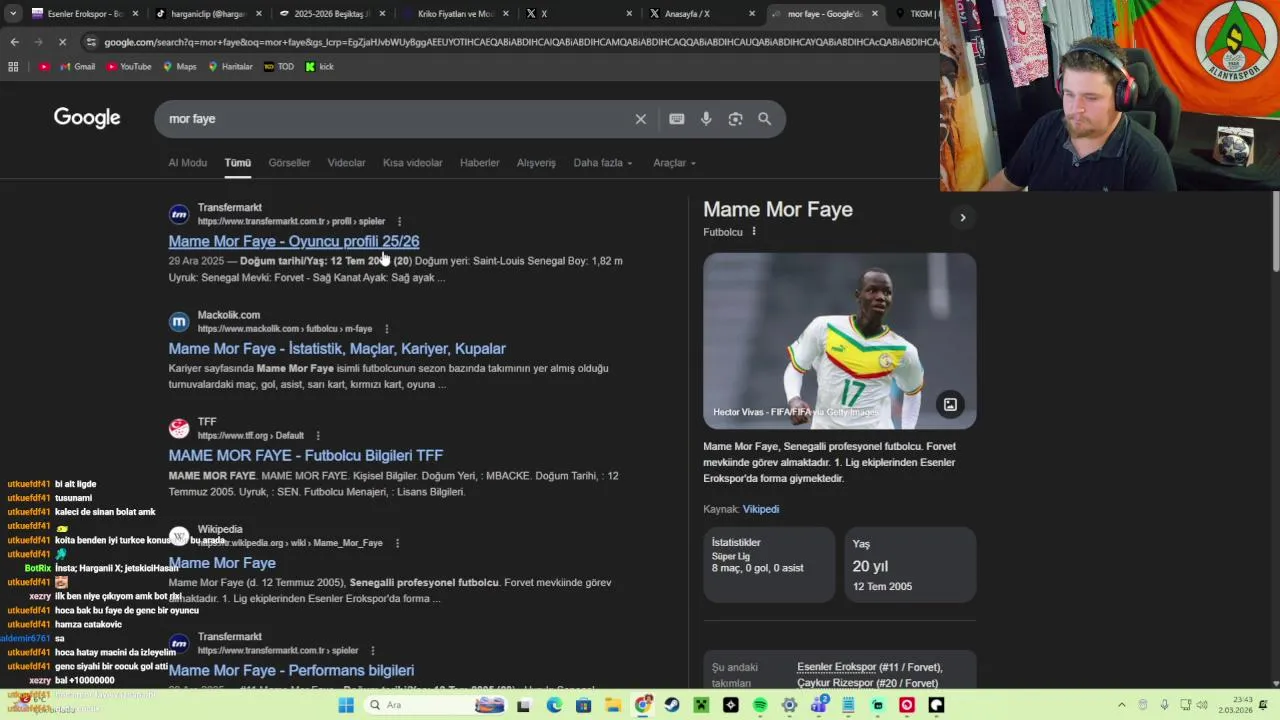Open Spotify from the taskbar

[x=760, y=705]
